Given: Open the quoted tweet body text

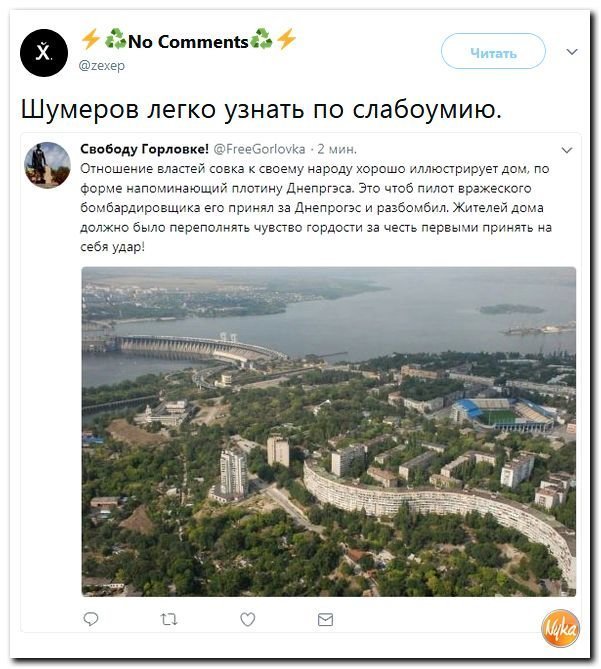Looking at the screenshot, I should [316, 208].
